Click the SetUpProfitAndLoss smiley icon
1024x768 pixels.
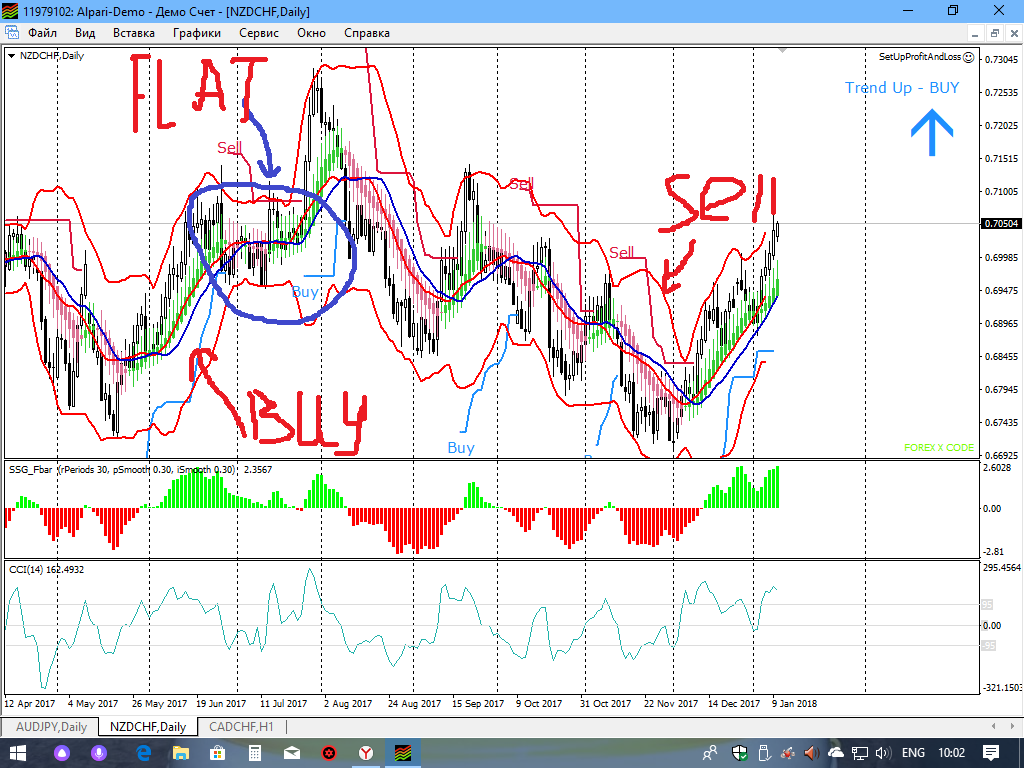click(x=968, y=57)
